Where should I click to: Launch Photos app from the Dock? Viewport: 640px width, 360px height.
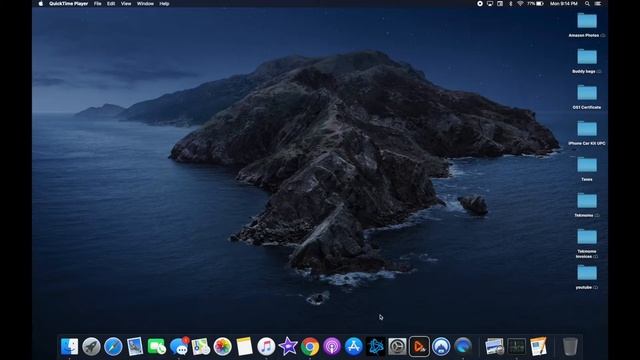click(x=222, y=347)
